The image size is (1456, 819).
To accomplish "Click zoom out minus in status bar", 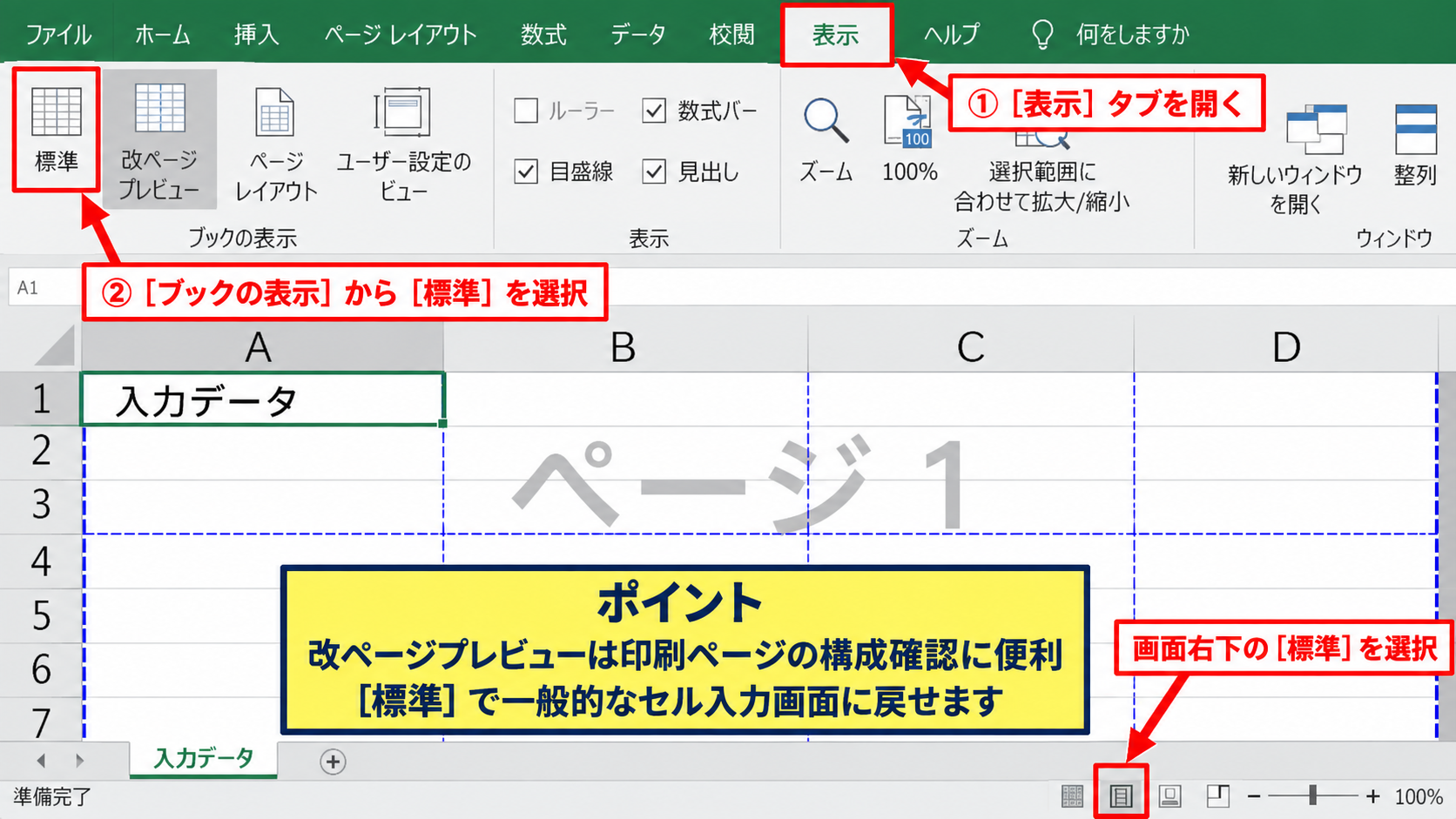I will coord(1254,796).
